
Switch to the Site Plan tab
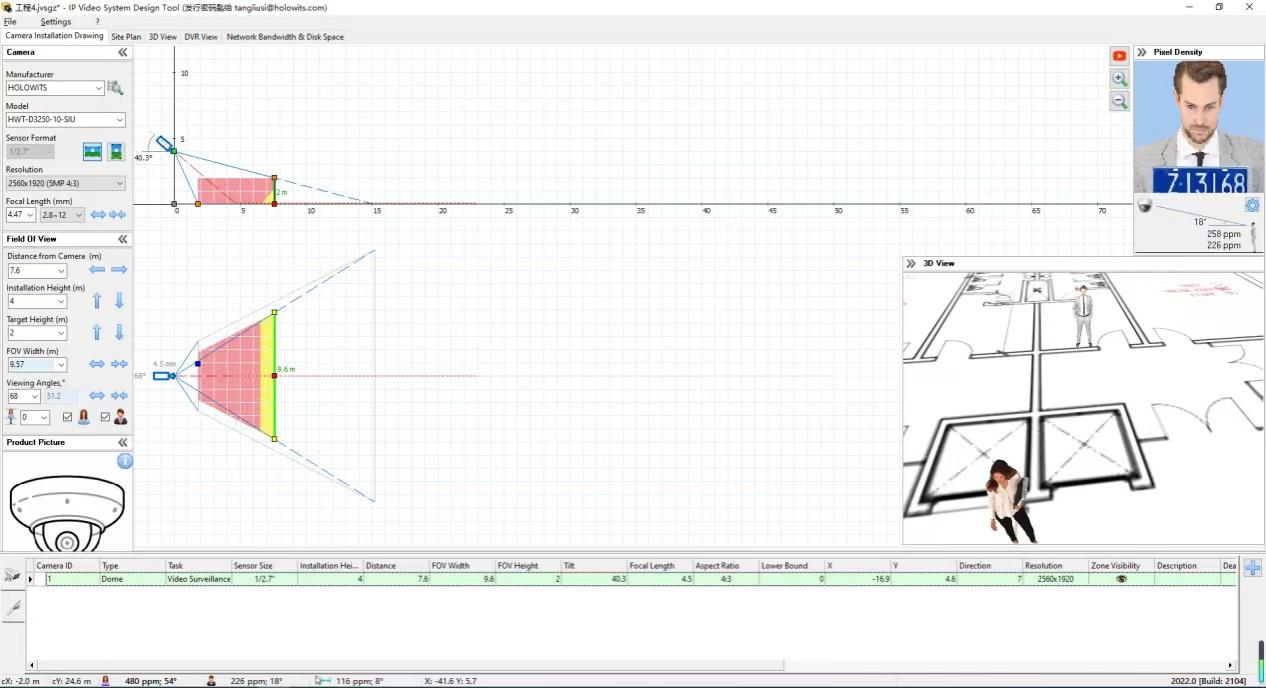click(x=126, y=37)
